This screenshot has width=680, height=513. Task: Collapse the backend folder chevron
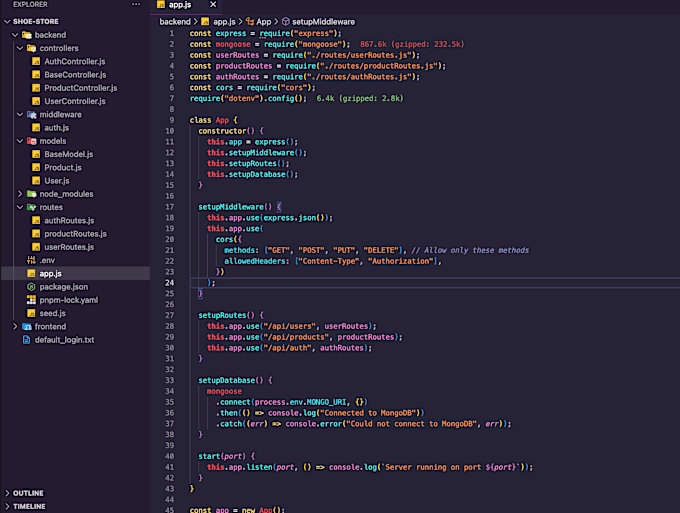point(15,35)
